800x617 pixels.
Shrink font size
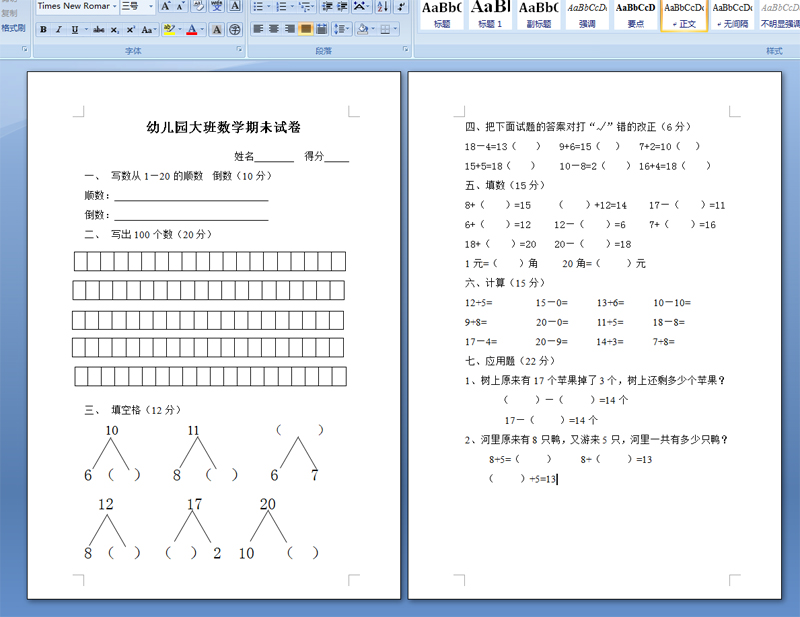[x=181, y=7]
